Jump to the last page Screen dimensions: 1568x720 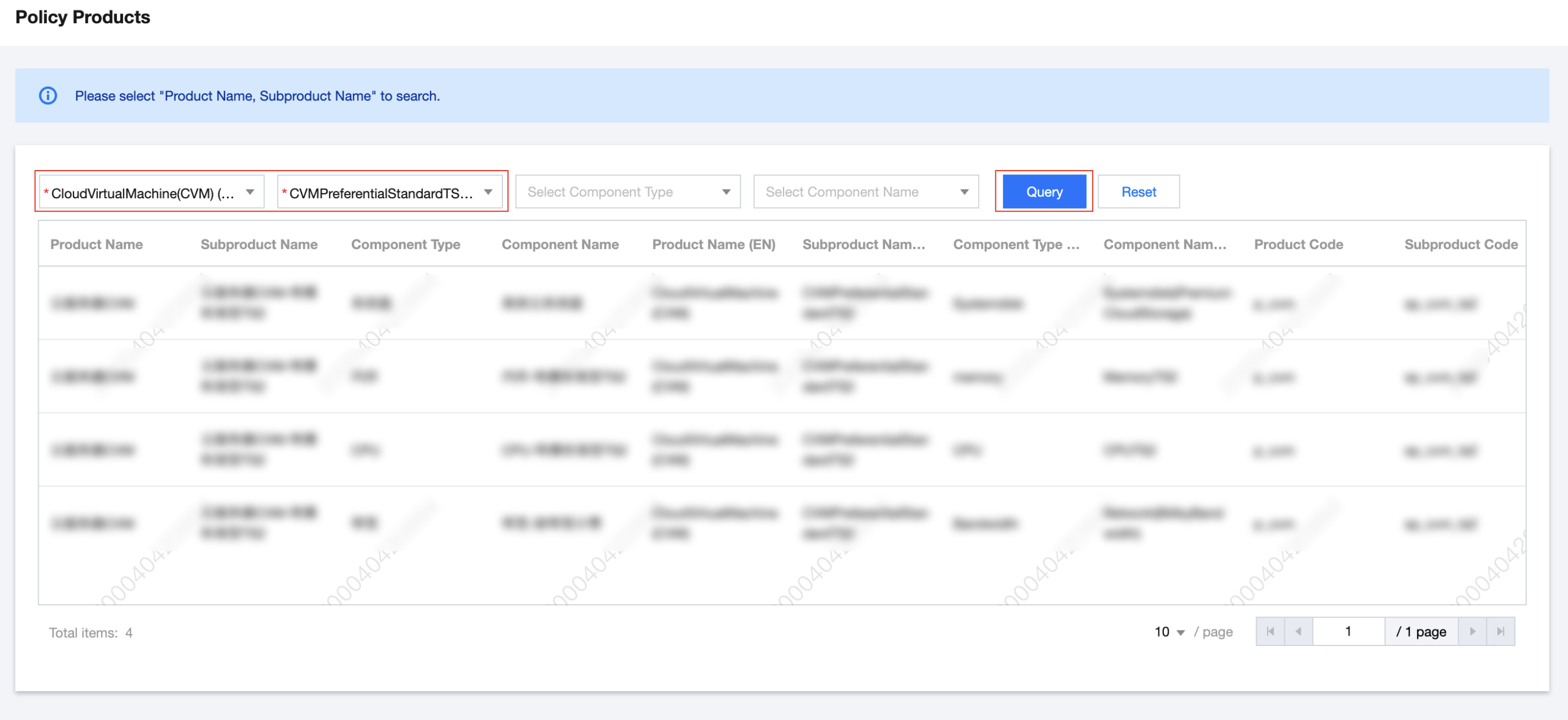point(1501,631)
